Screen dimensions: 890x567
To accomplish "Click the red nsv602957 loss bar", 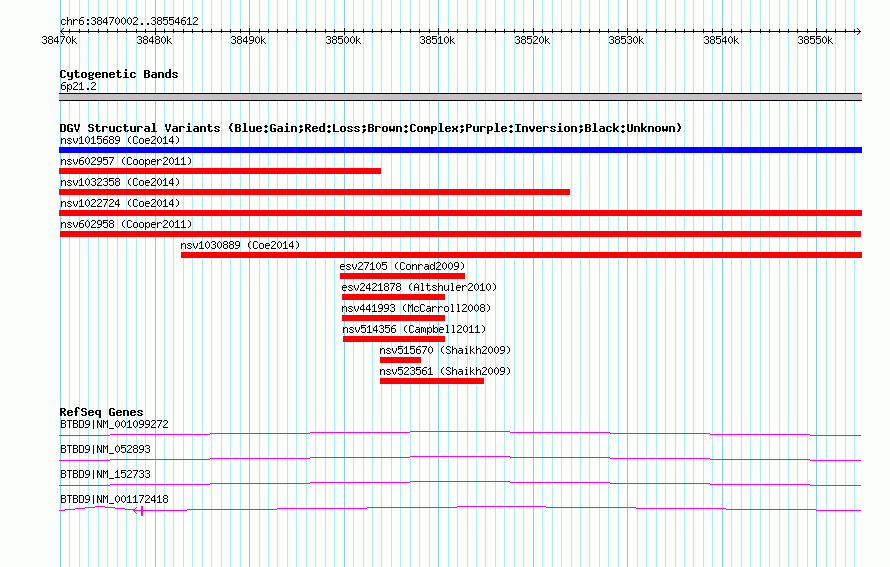I will click(x=220, y=171).
